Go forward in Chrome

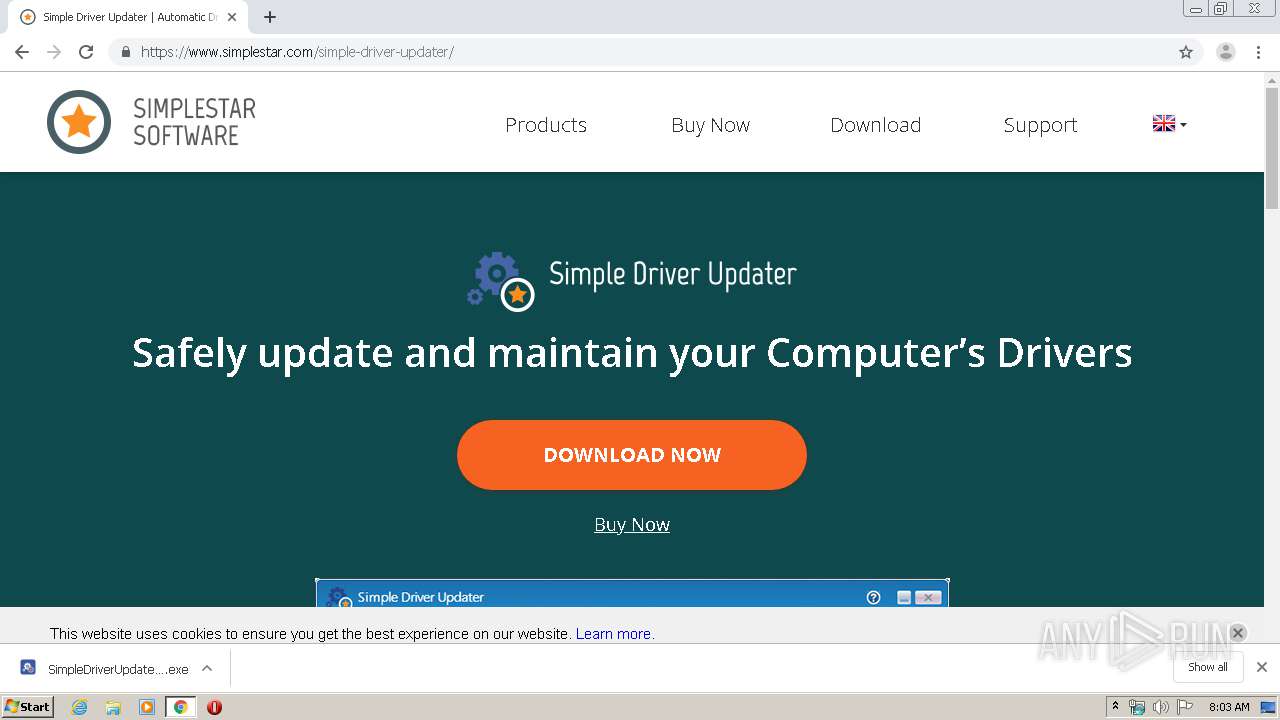(54, 52)
